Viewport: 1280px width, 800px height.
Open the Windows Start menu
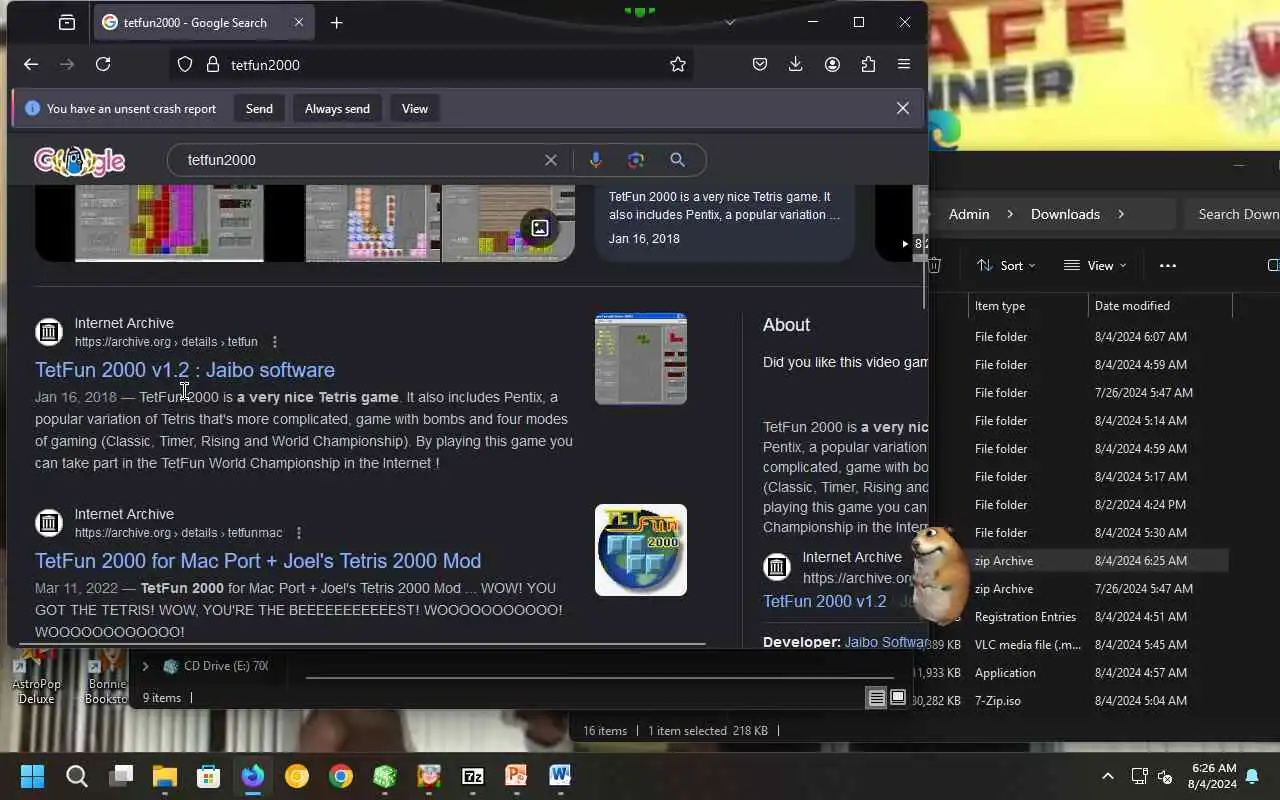[32, 776]
